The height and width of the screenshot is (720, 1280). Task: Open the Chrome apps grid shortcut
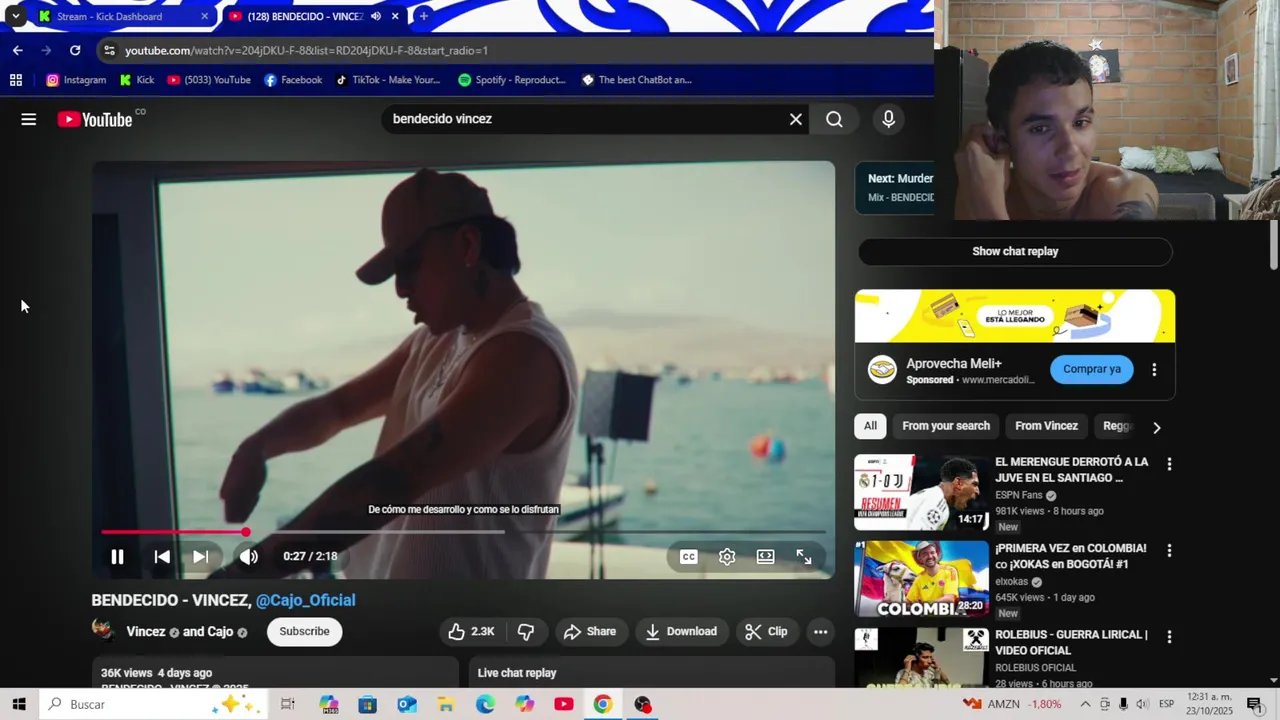(x=15, y=80)
